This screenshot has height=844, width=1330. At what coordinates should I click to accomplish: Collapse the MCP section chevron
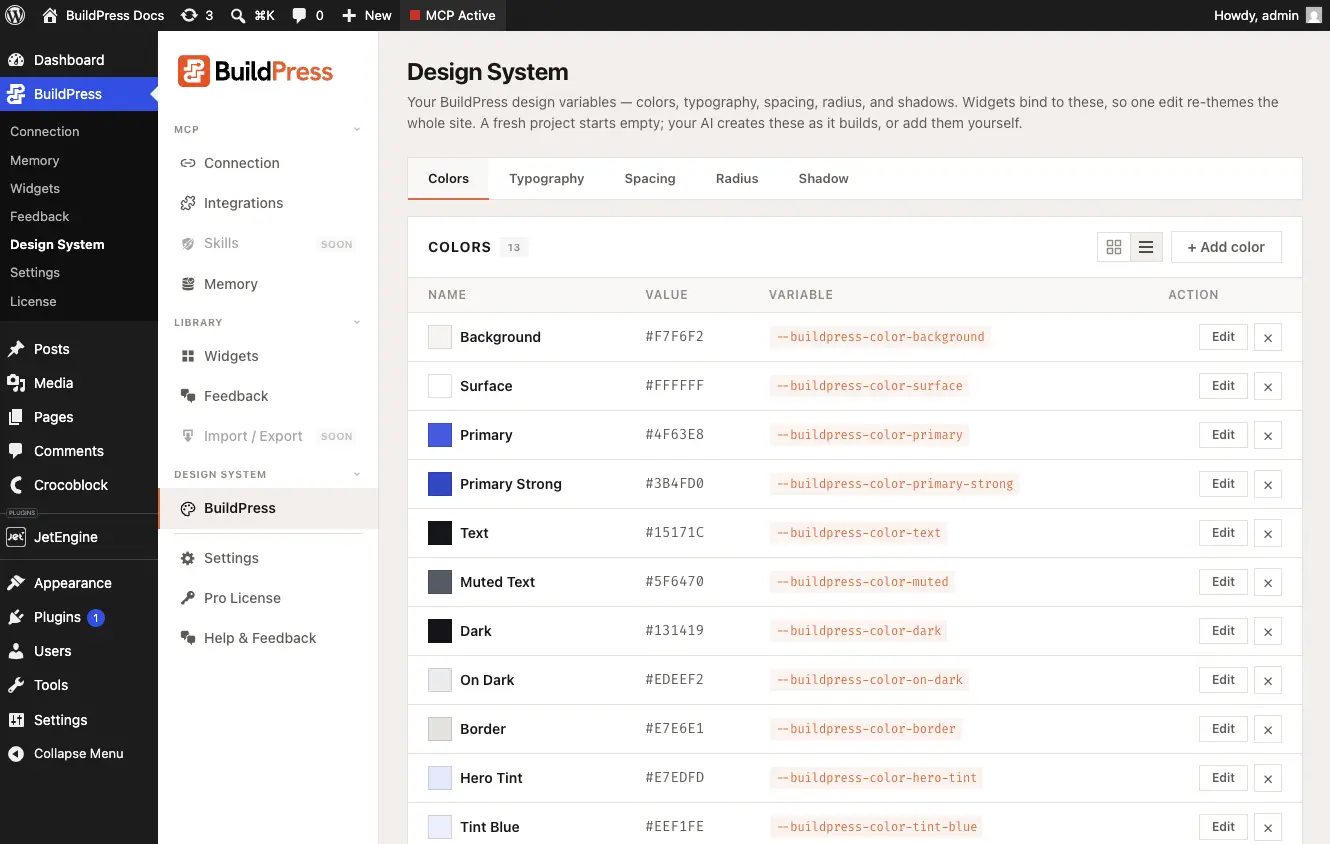coord(357,129)
